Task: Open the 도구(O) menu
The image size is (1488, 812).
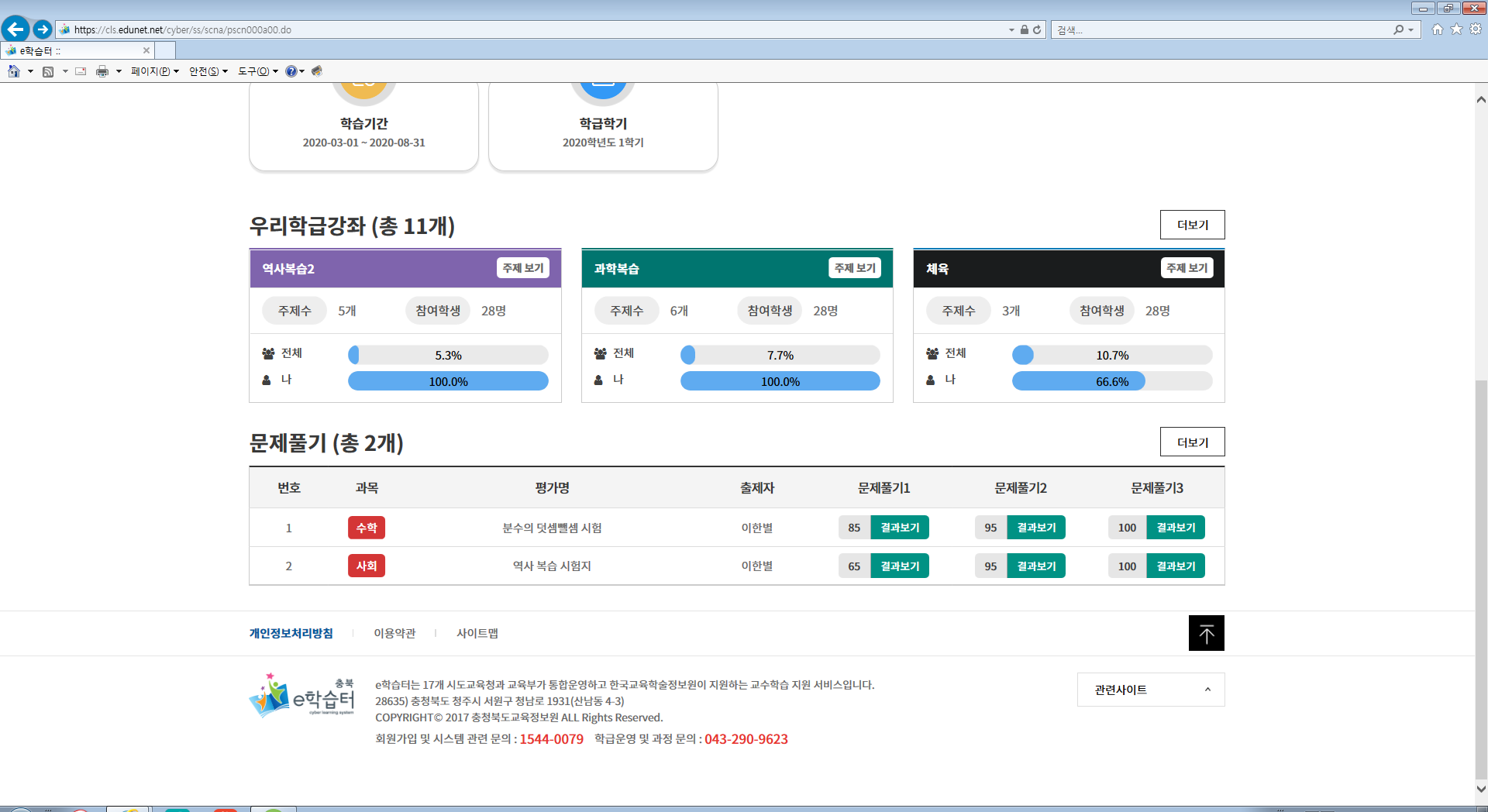Action: click(x=258, y=71)
